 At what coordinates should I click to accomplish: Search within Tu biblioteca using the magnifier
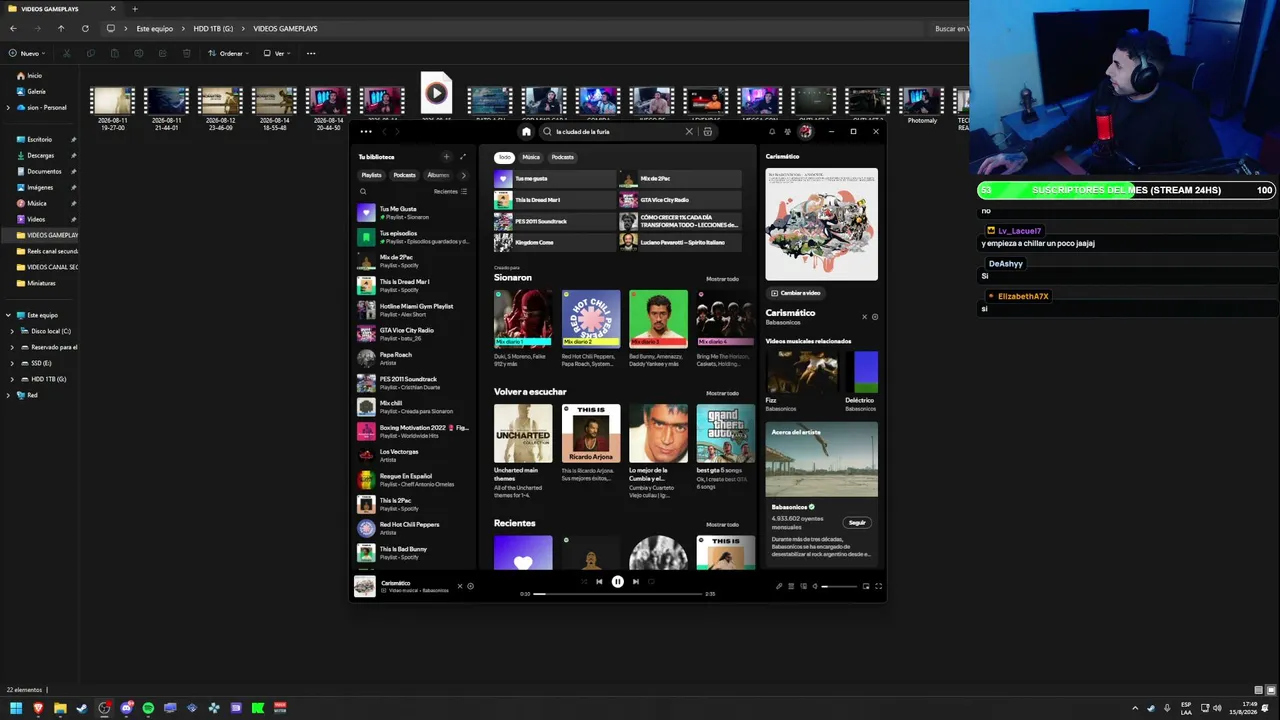click(x=363, y=191)
